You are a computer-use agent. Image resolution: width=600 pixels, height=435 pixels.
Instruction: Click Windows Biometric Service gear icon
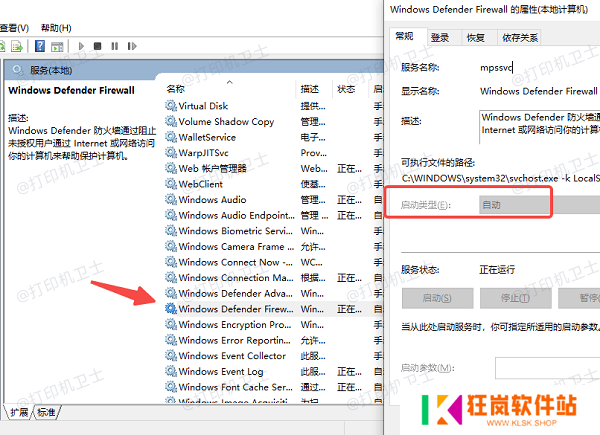pyautogui.click(x=171, y=231)
